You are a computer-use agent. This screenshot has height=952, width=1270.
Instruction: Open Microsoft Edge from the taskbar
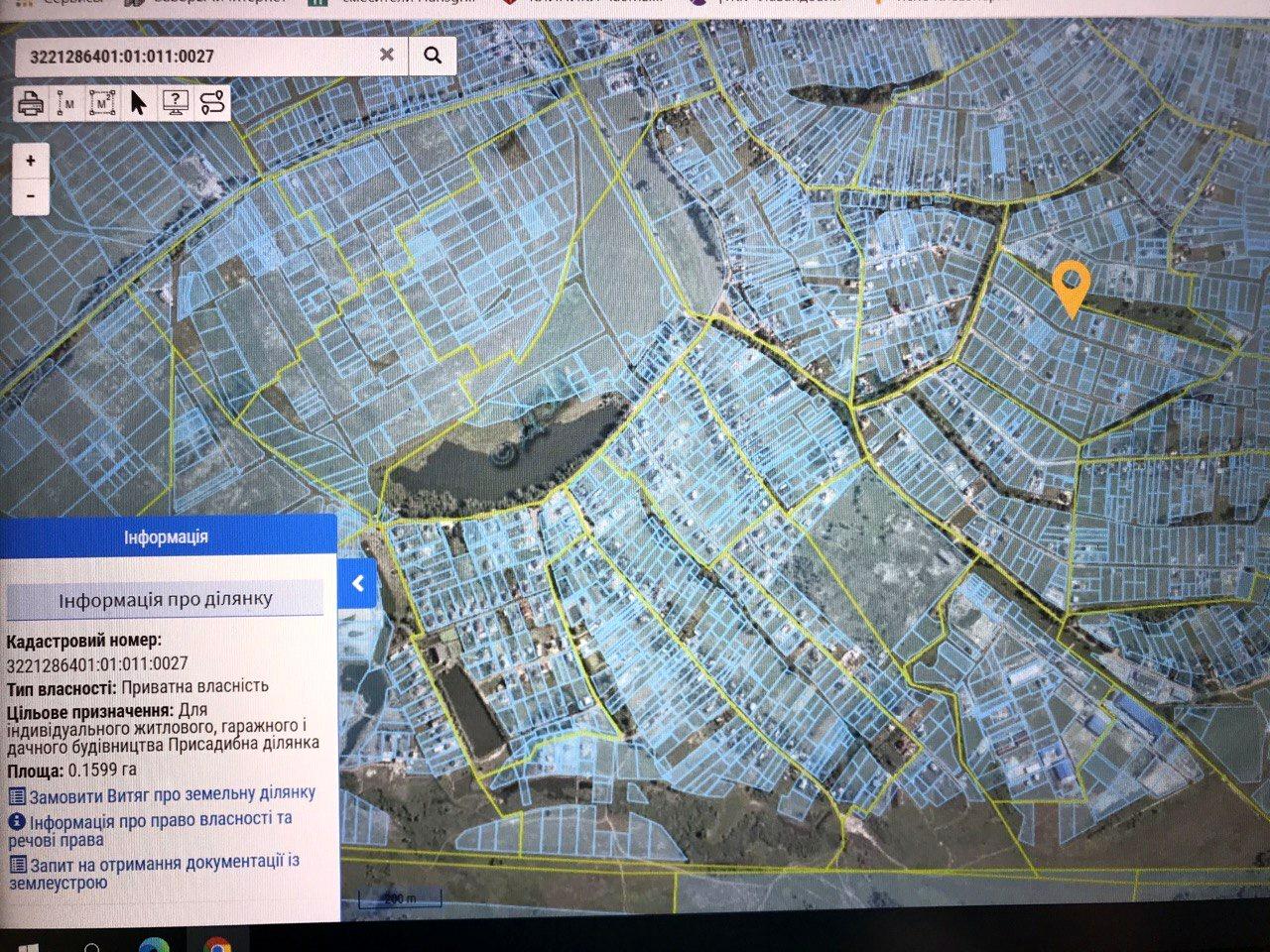point(154,944)
